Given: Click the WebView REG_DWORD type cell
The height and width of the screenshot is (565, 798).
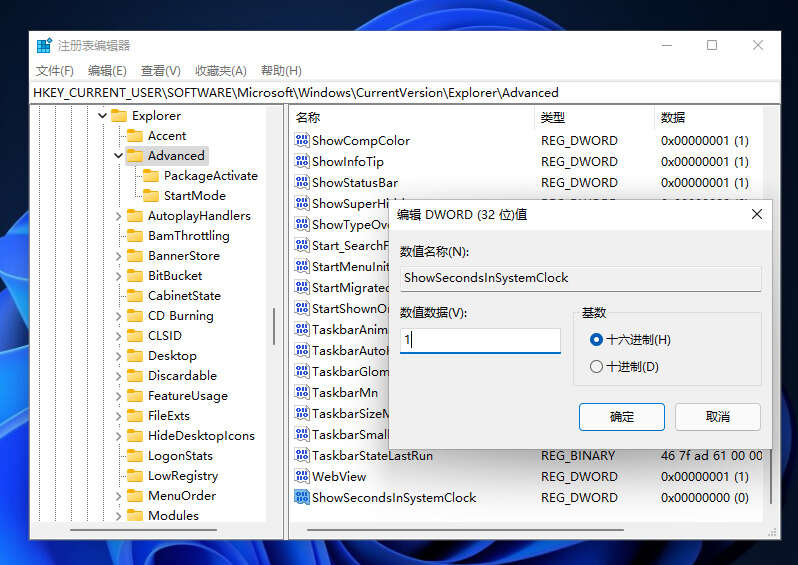Looking at the screenshot, I should (579, 476).
